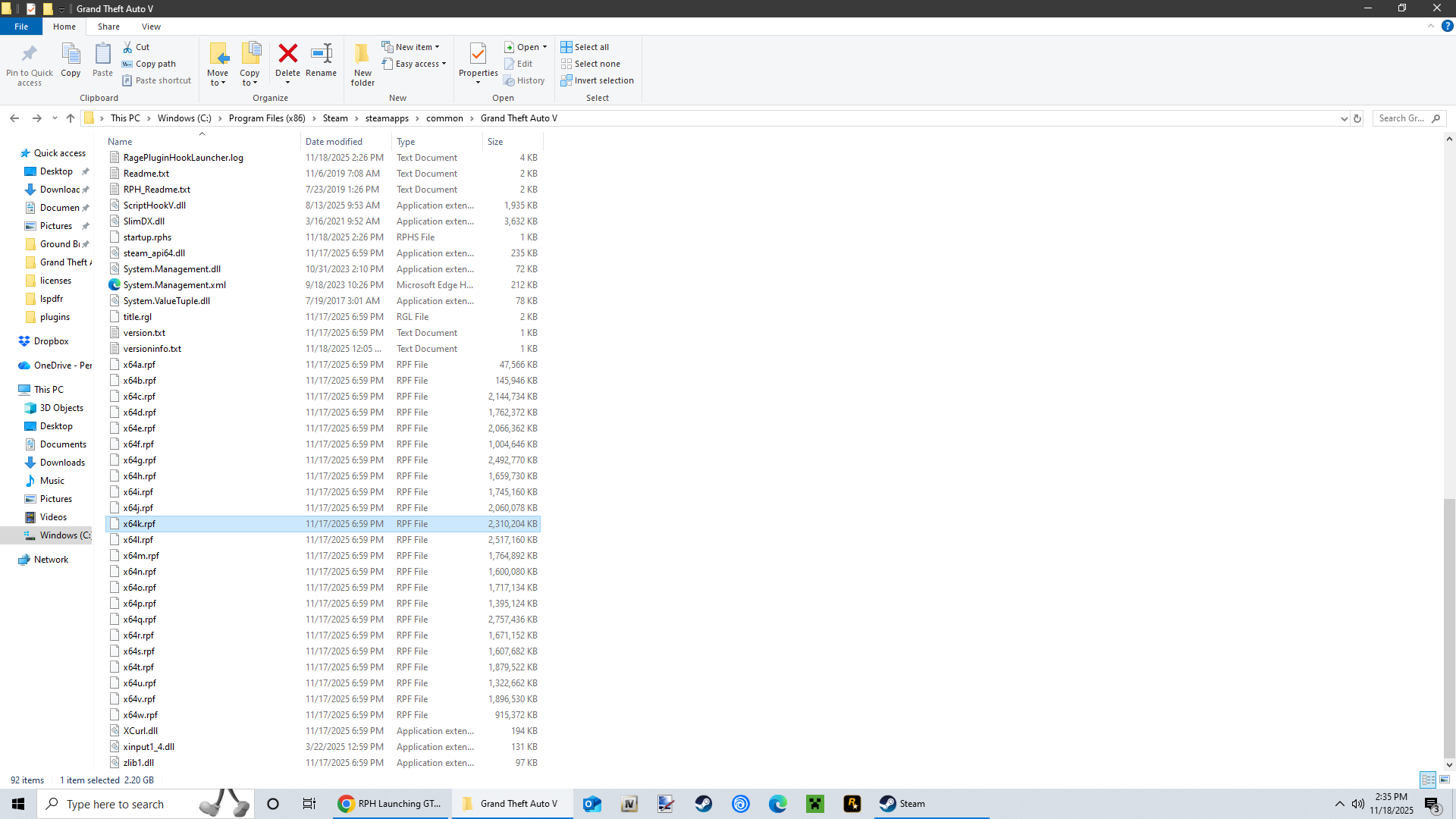
Task: Refresh the folder using address bar icon
Action: (1357, 118)
